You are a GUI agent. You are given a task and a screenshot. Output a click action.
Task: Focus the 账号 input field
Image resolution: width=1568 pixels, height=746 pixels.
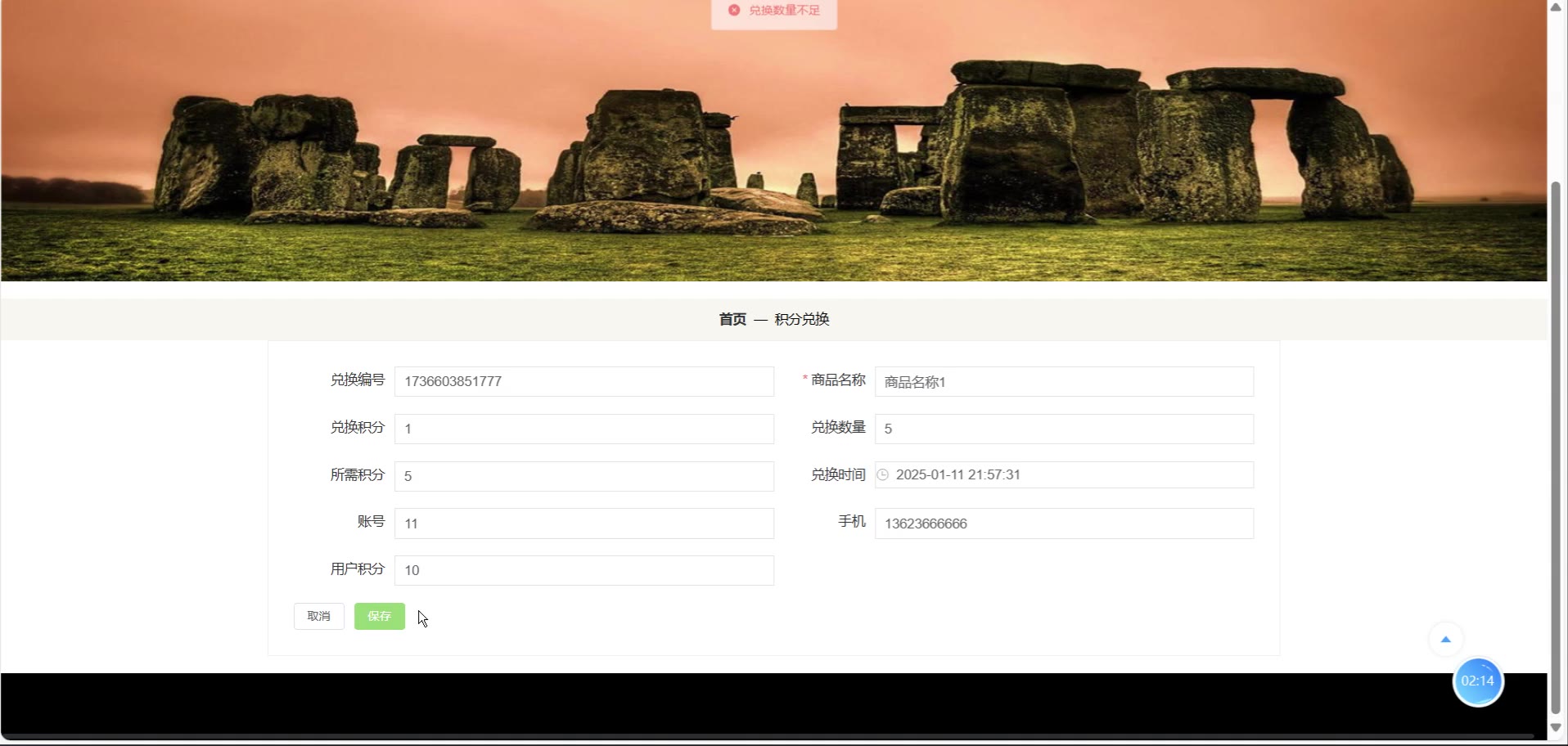coord(584,524)
